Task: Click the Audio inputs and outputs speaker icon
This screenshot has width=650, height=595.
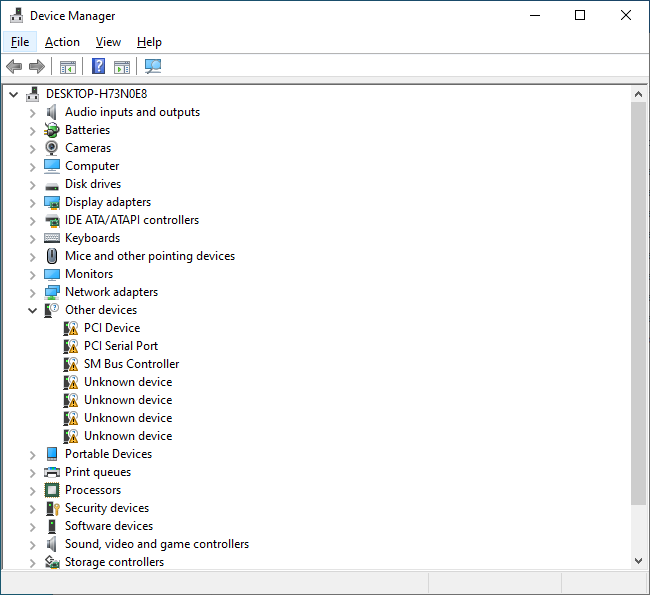Action: (x=51, y=112)
